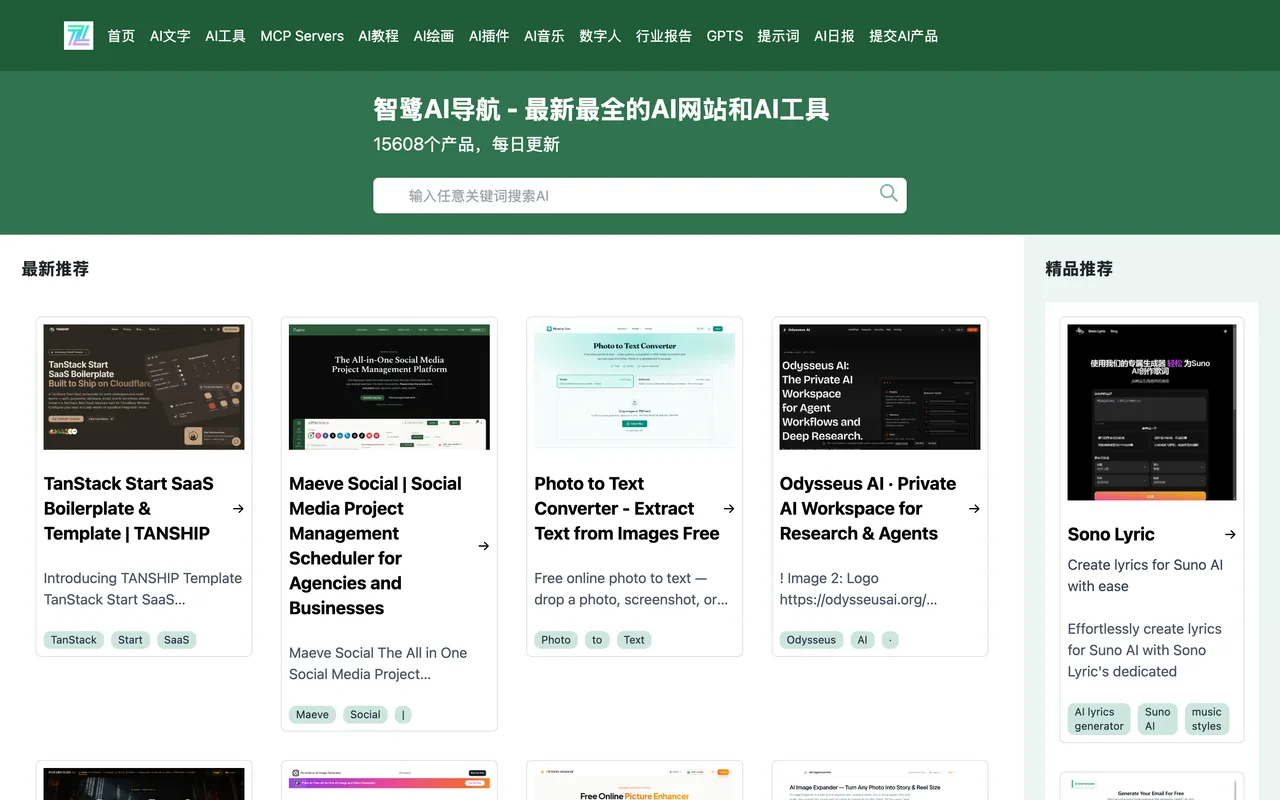This screenshot has width=1280, height=800.
Task: Open Photo to Text Converter title link
Action: coord(627,509)
